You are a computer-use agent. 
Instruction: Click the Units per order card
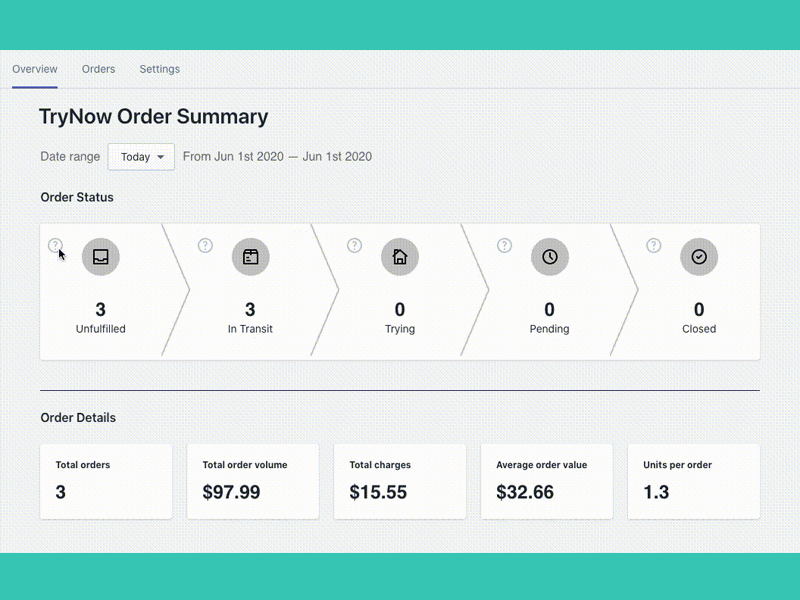(x=694, y=481)
